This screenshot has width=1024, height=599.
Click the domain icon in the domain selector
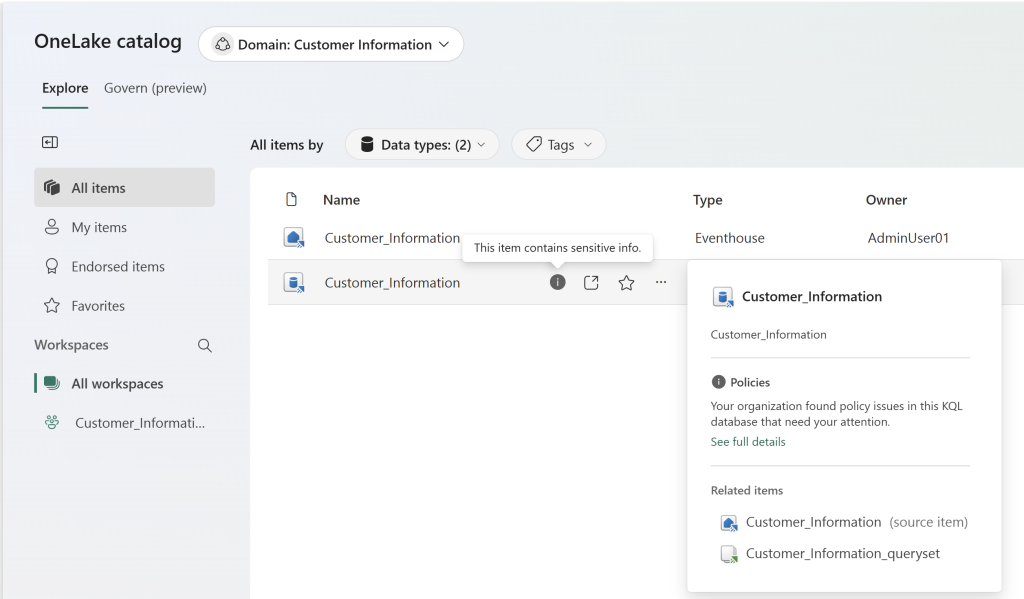(223, 44)
